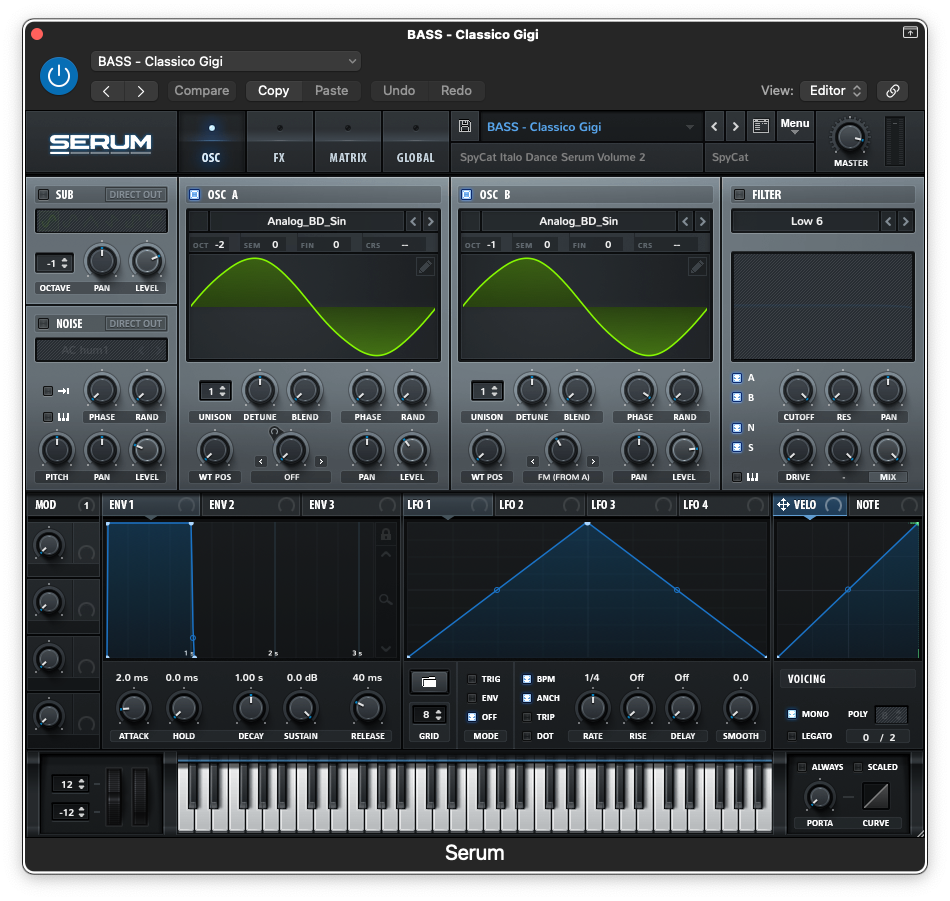The width and height of the screenshot is (950, 901).
Task: Open the LFO shape folder icon
Action: [x=429, y=682]
